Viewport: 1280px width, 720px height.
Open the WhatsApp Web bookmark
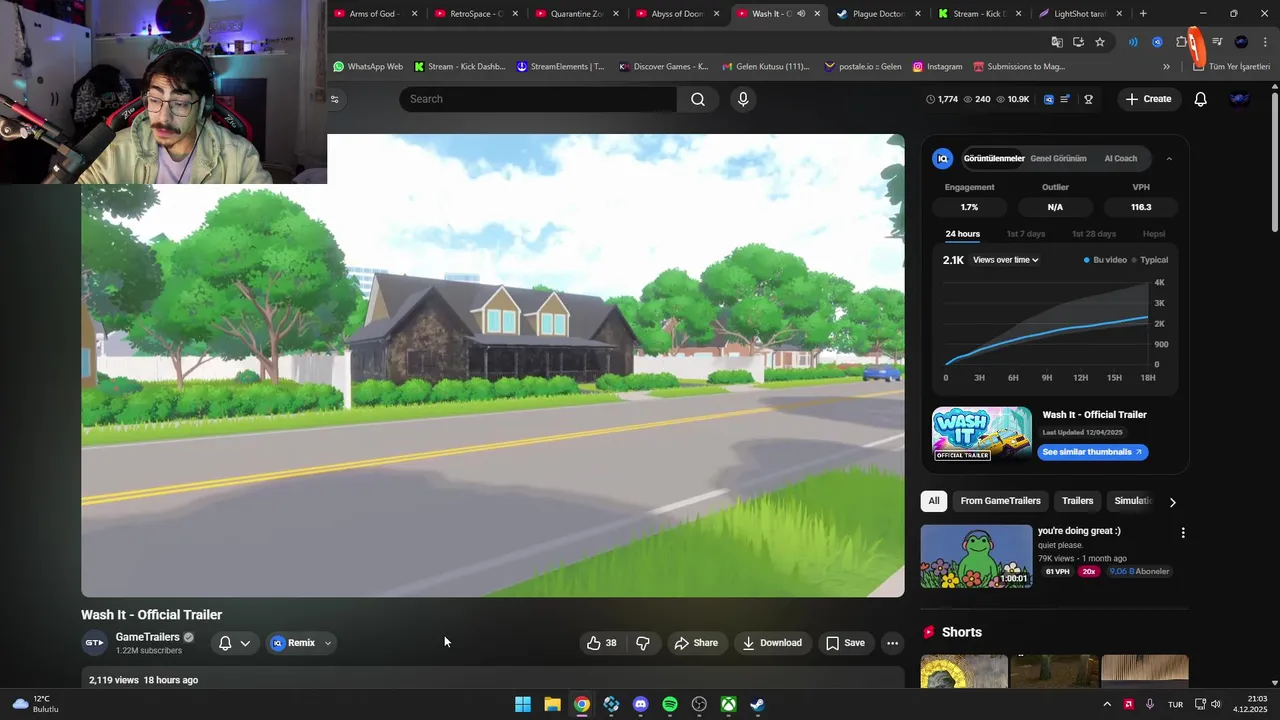click(367, 67)
